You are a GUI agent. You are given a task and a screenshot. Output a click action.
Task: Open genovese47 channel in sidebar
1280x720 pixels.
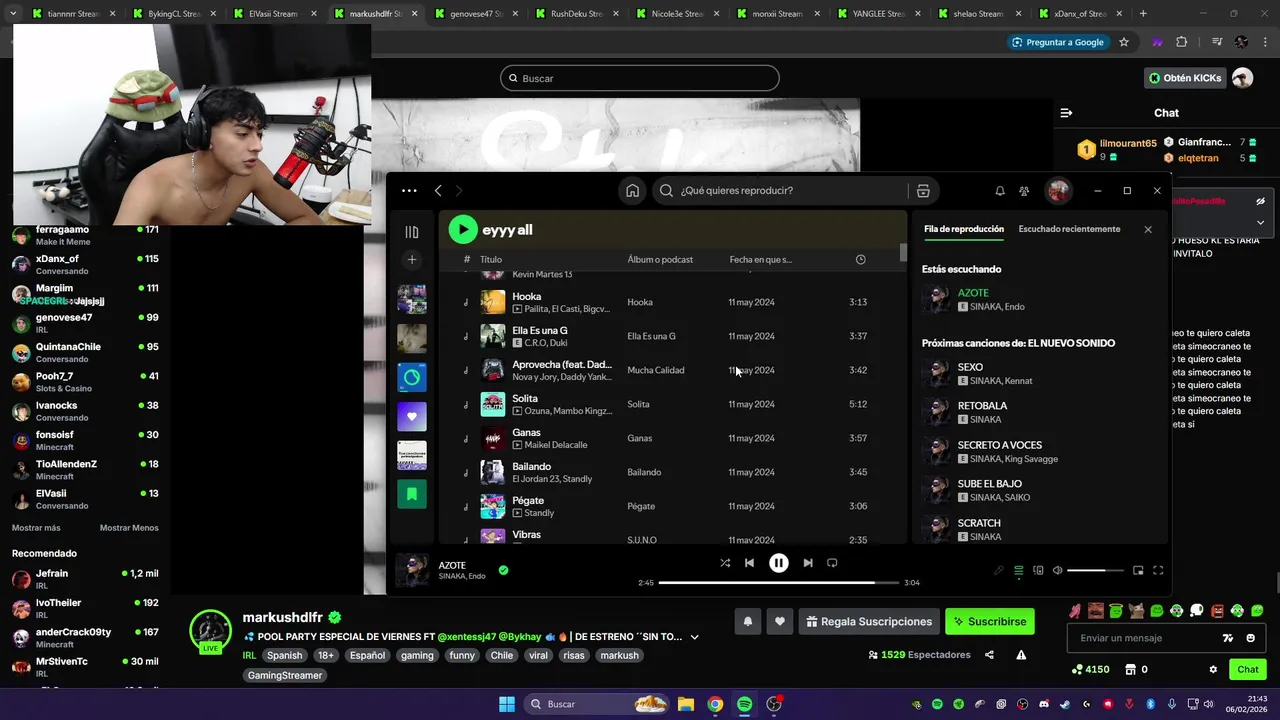[85, 323]
